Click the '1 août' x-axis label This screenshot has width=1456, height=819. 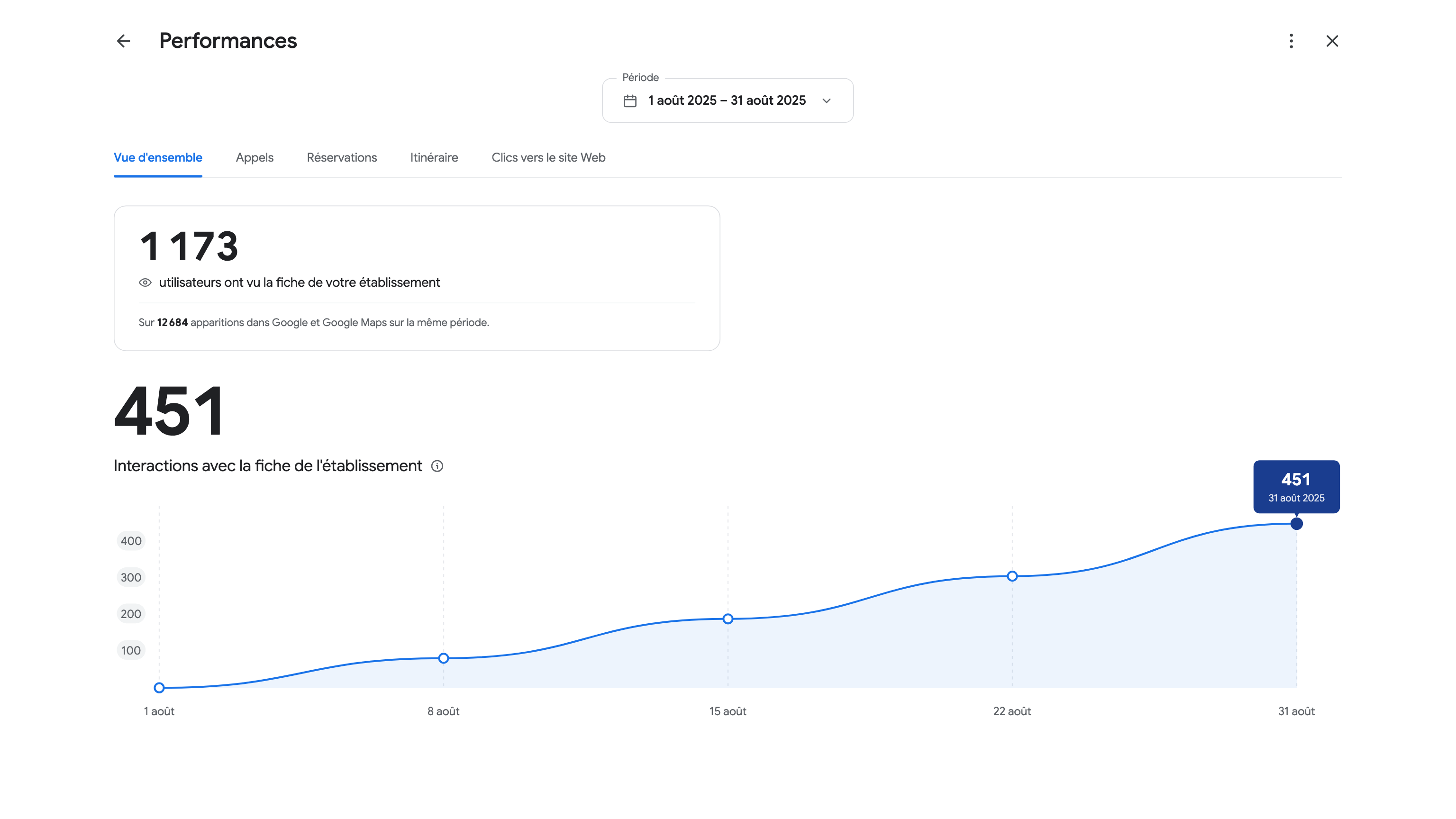pos(159,711)
